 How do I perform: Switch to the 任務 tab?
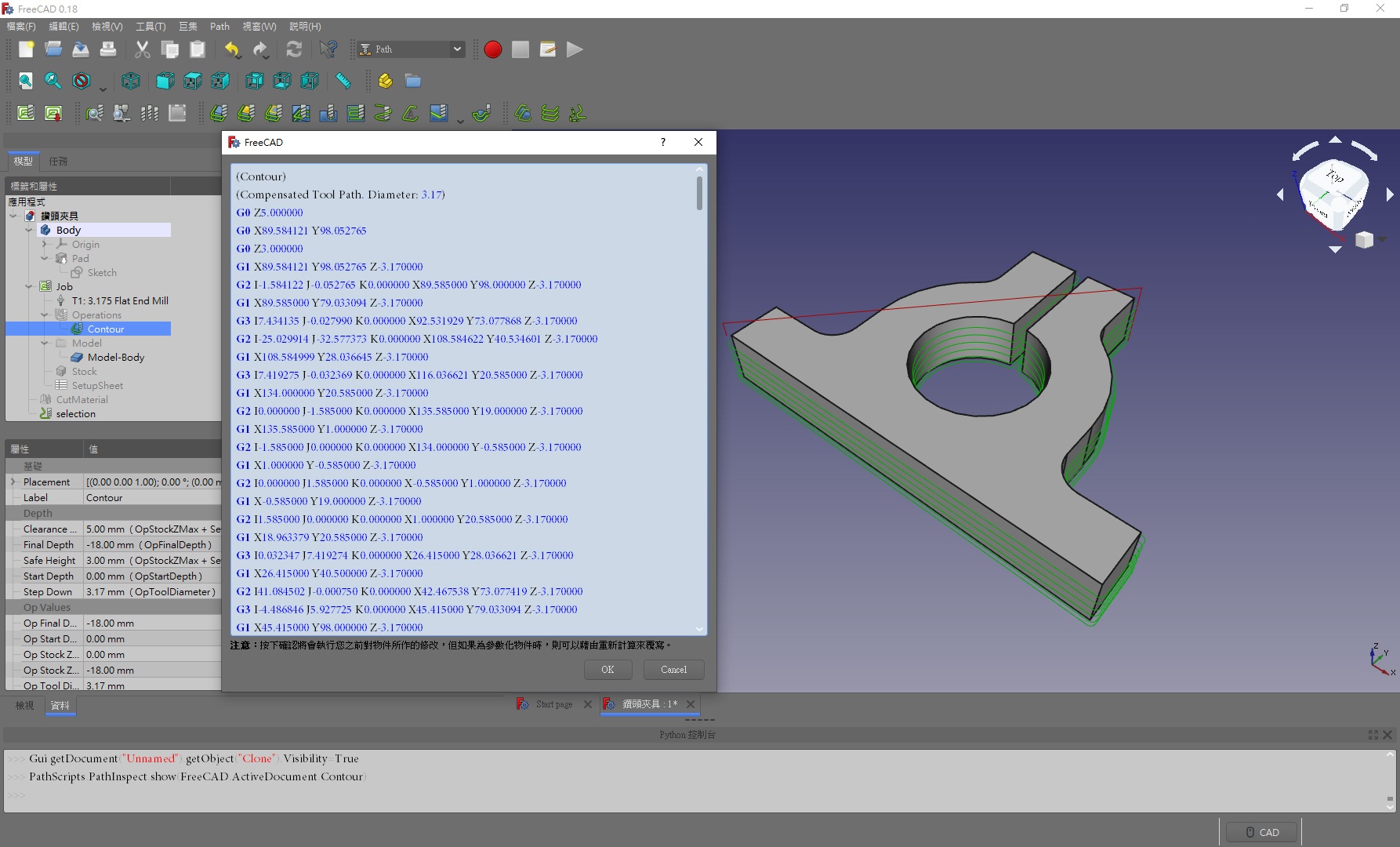(x=58, y=161)
